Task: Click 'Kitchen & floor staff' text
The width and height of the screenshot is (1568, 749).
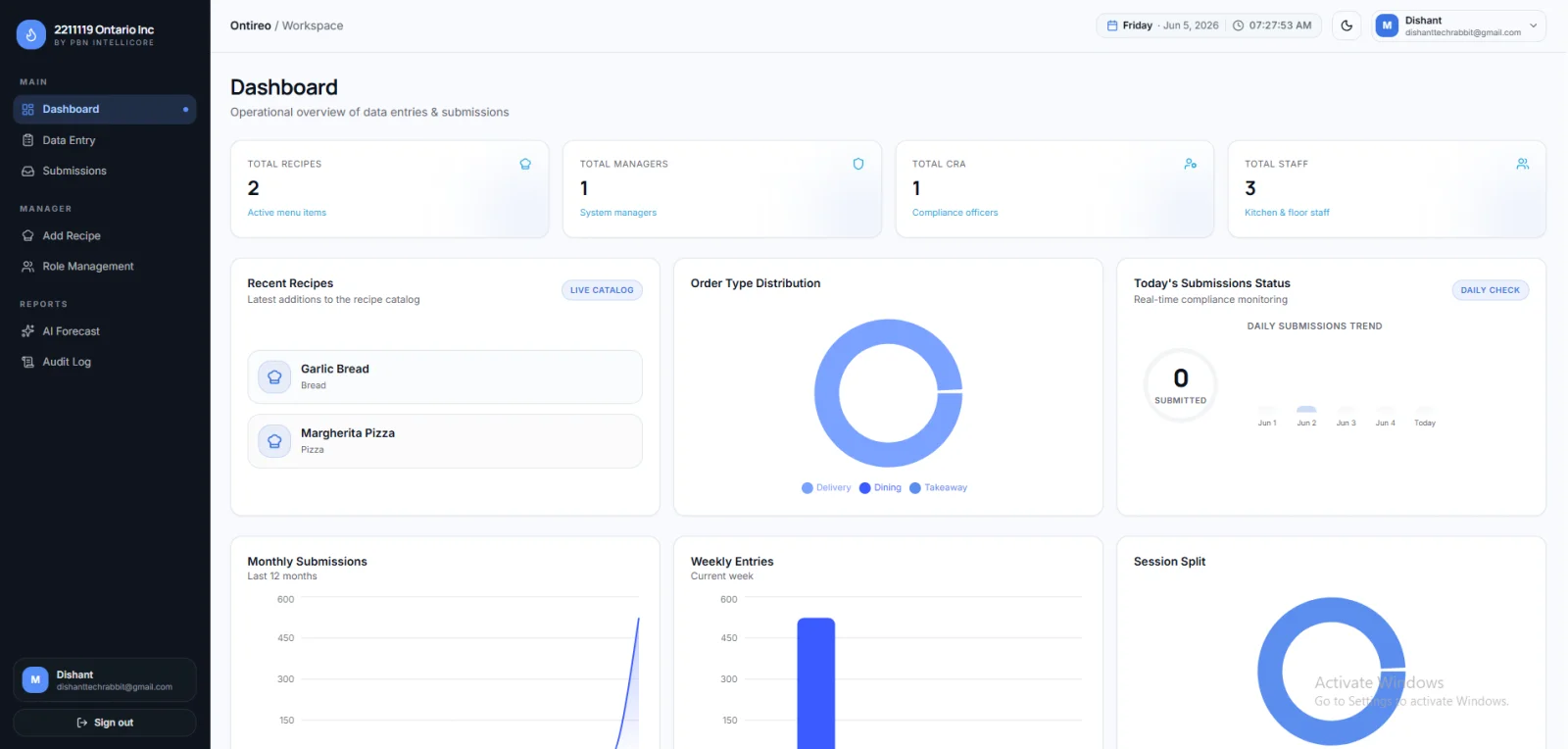Action: pos(1287,213)
